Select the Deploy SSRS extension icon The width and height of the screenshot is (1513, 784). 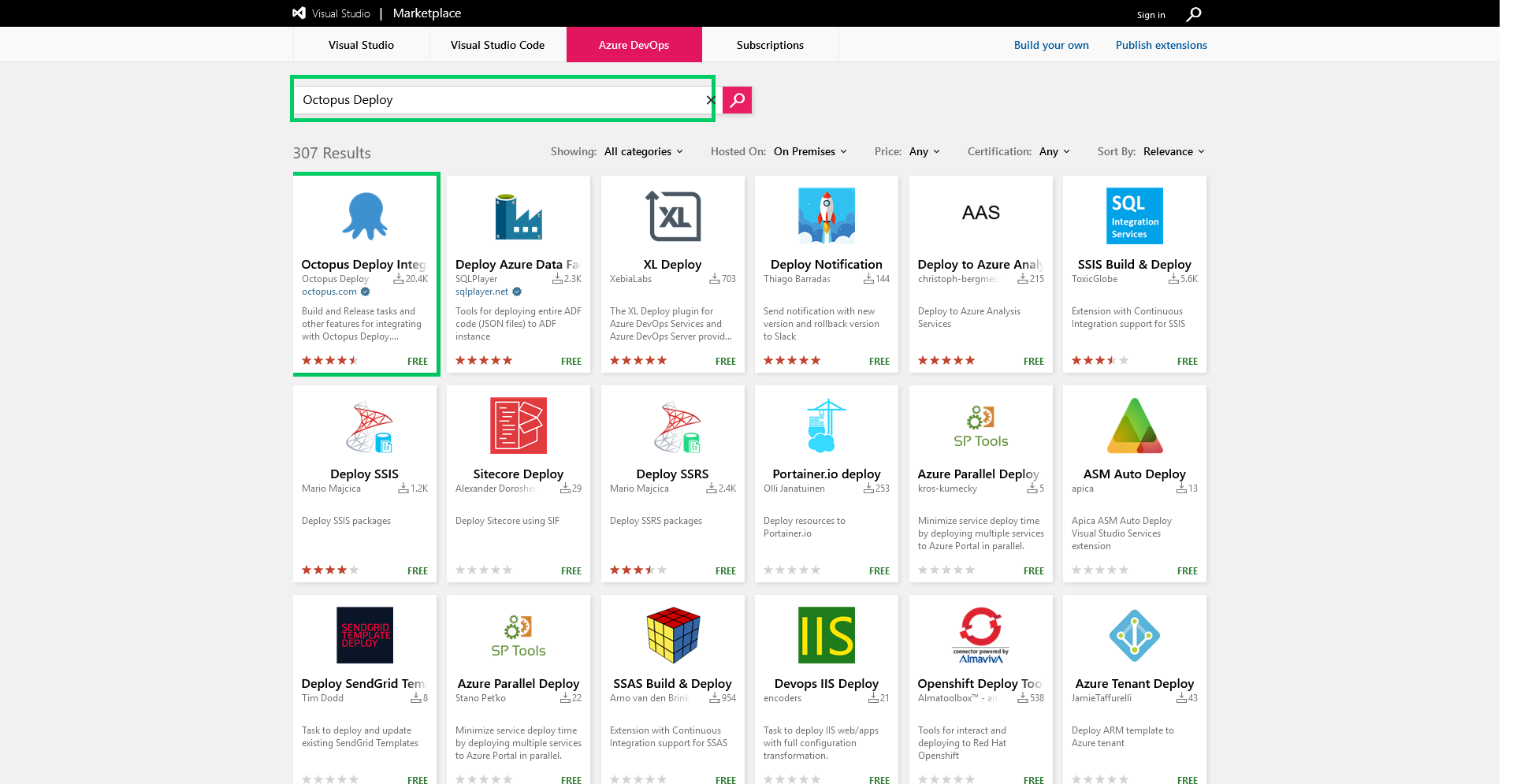(676, 426)
